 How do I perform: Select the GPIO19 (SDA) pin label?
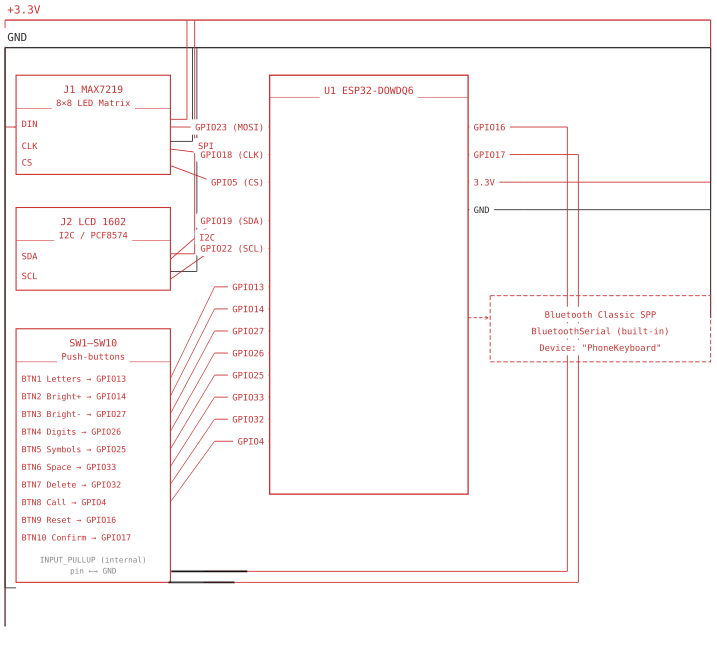click(232, 221)
